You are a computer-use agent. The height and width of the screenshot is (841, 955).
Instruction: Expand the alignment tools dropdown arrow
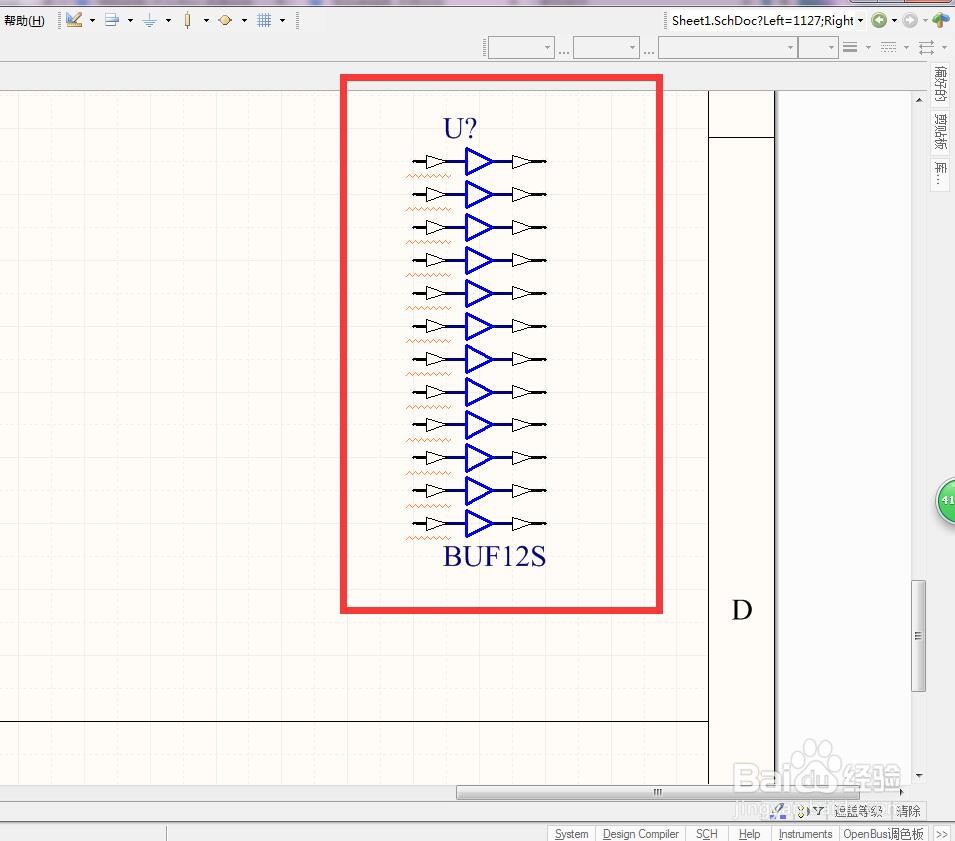130,21
